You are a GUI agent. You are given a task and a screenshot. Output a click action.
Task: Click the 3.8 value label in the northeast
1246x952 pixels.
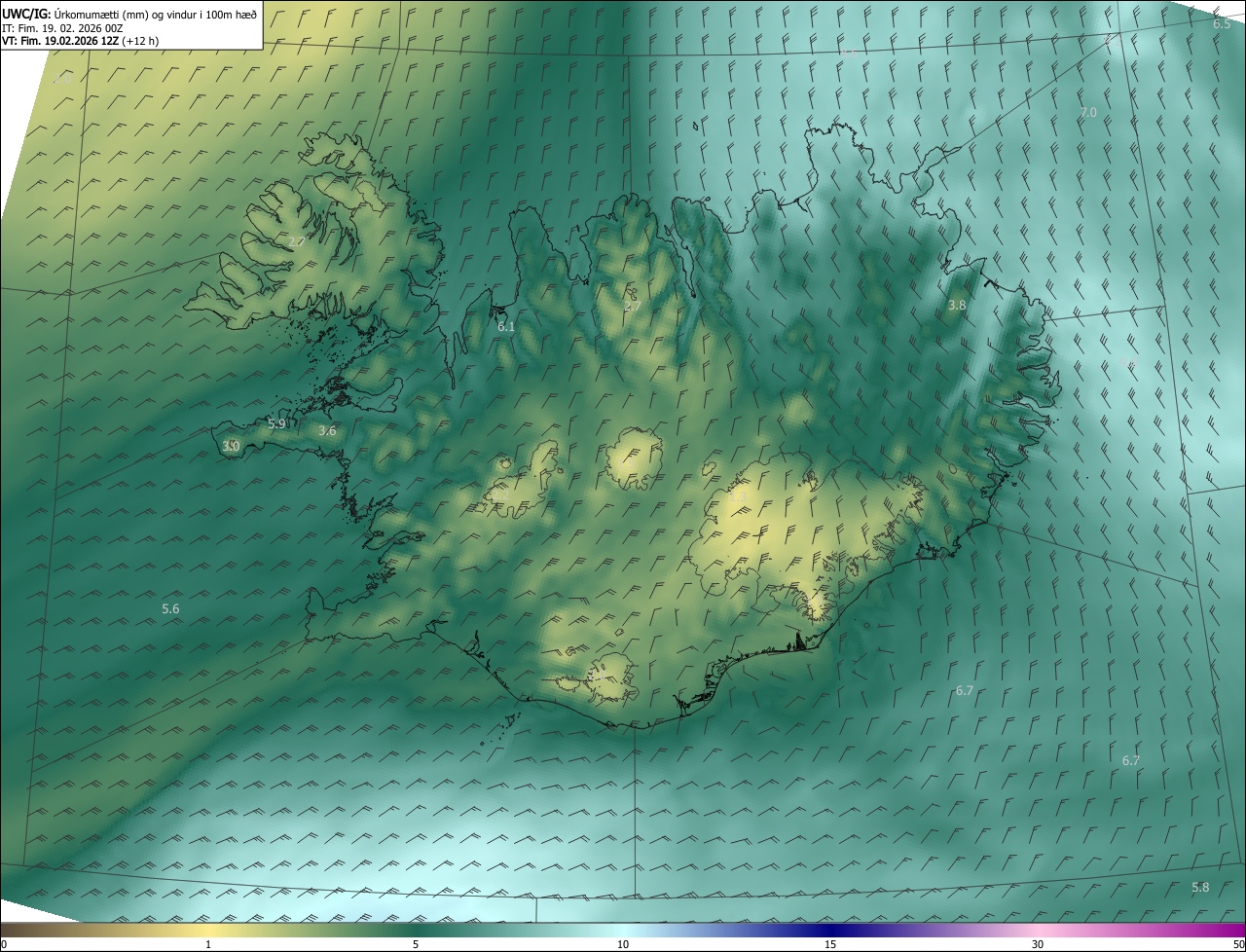tap(957, 305)
